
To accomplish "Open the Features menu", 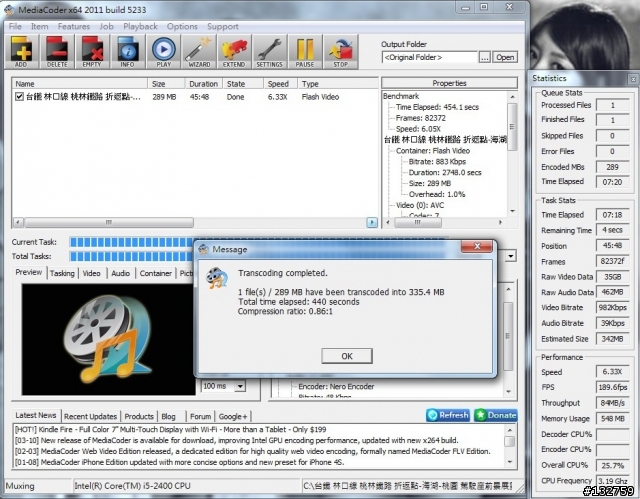I will pos(74,27).
